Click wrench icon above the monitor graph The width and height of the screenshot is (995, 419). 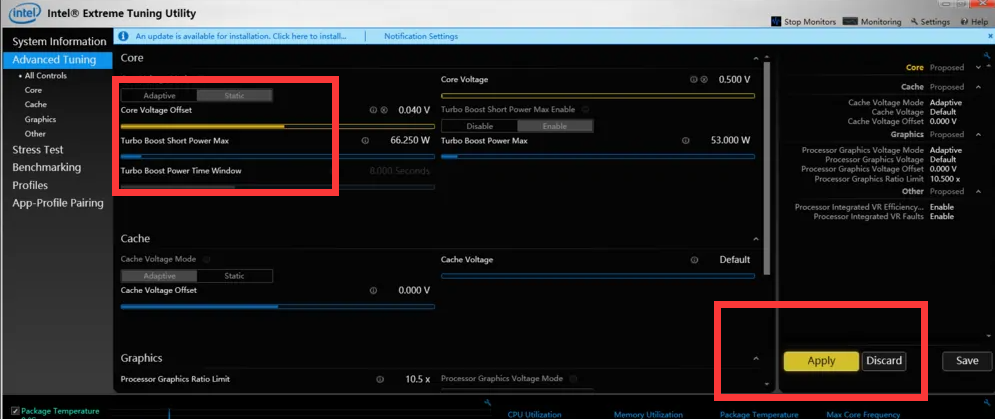point(488,402)
